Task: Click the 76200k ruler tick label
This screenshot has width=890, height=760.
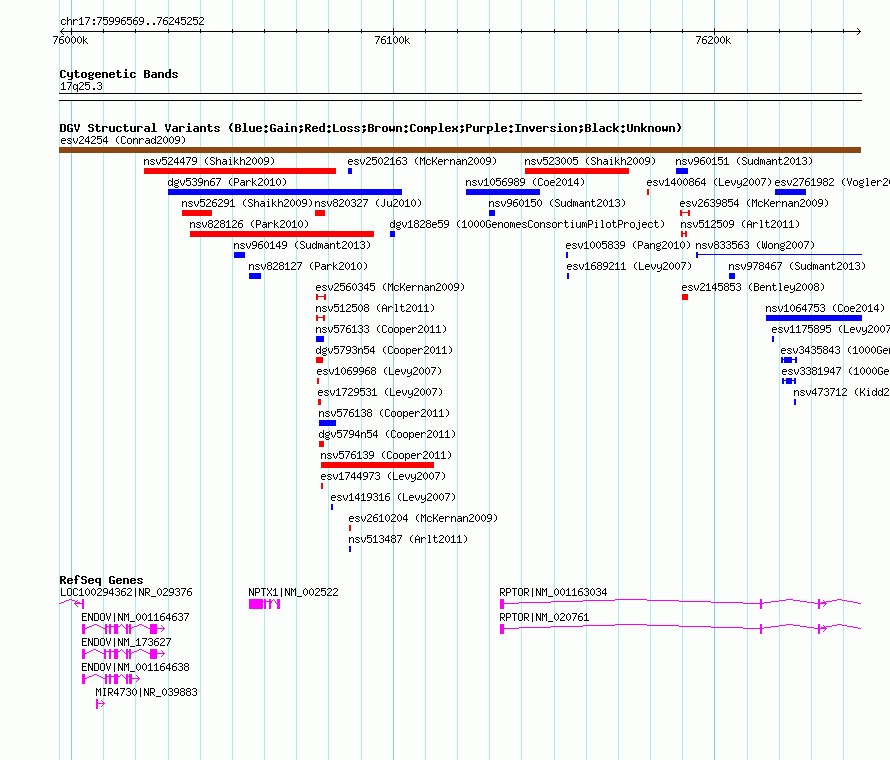Action: [x=713, y=40]
